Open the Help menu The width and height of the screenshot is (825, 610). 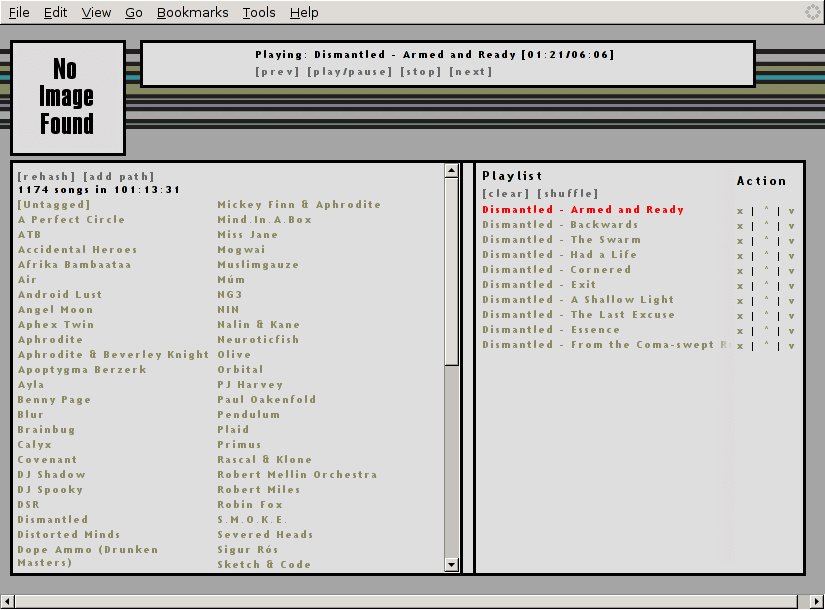click(x=304, y=12)
